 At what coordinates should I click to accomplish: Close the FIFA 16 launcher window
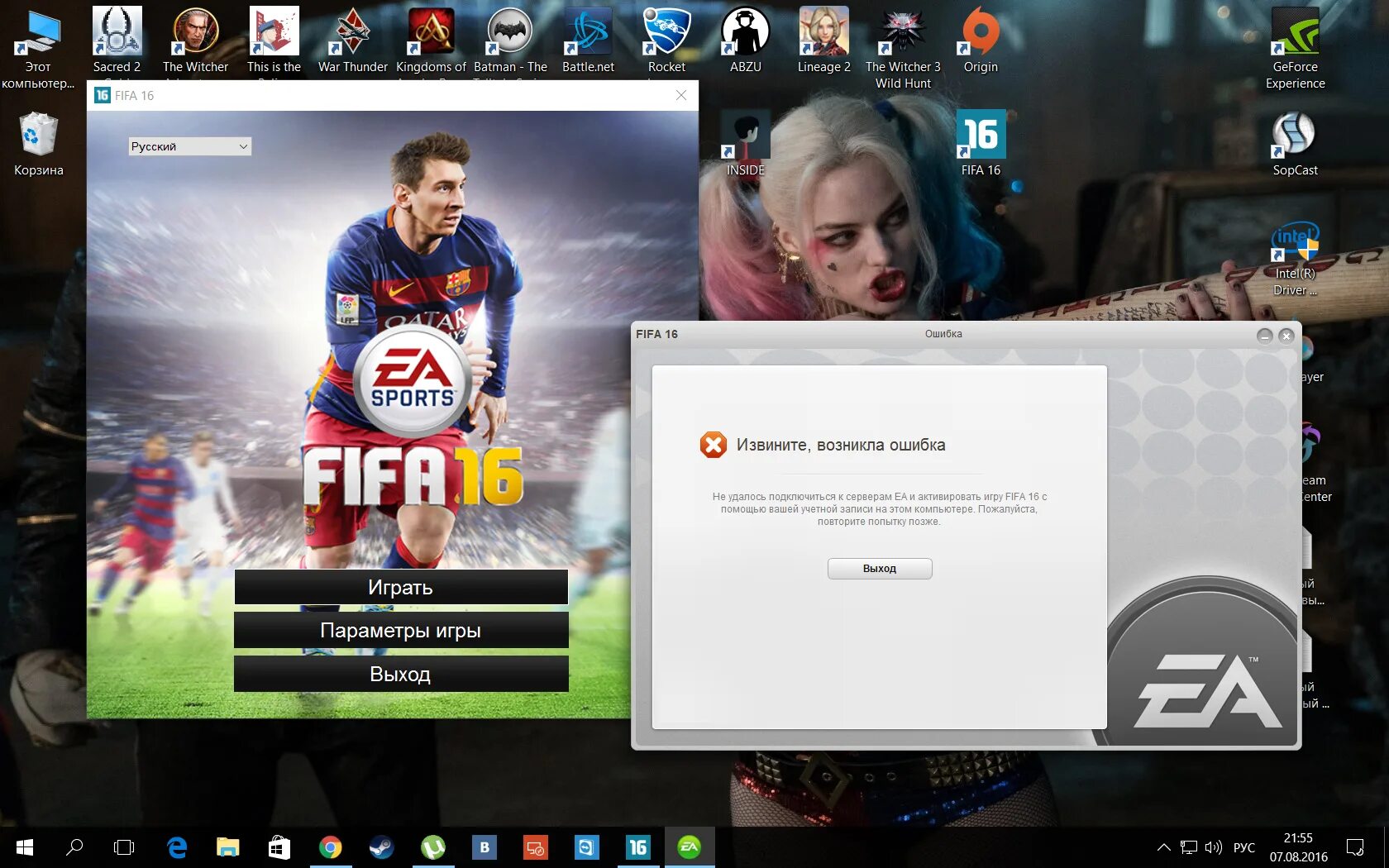pyautogui.click(x=681, y=95)
